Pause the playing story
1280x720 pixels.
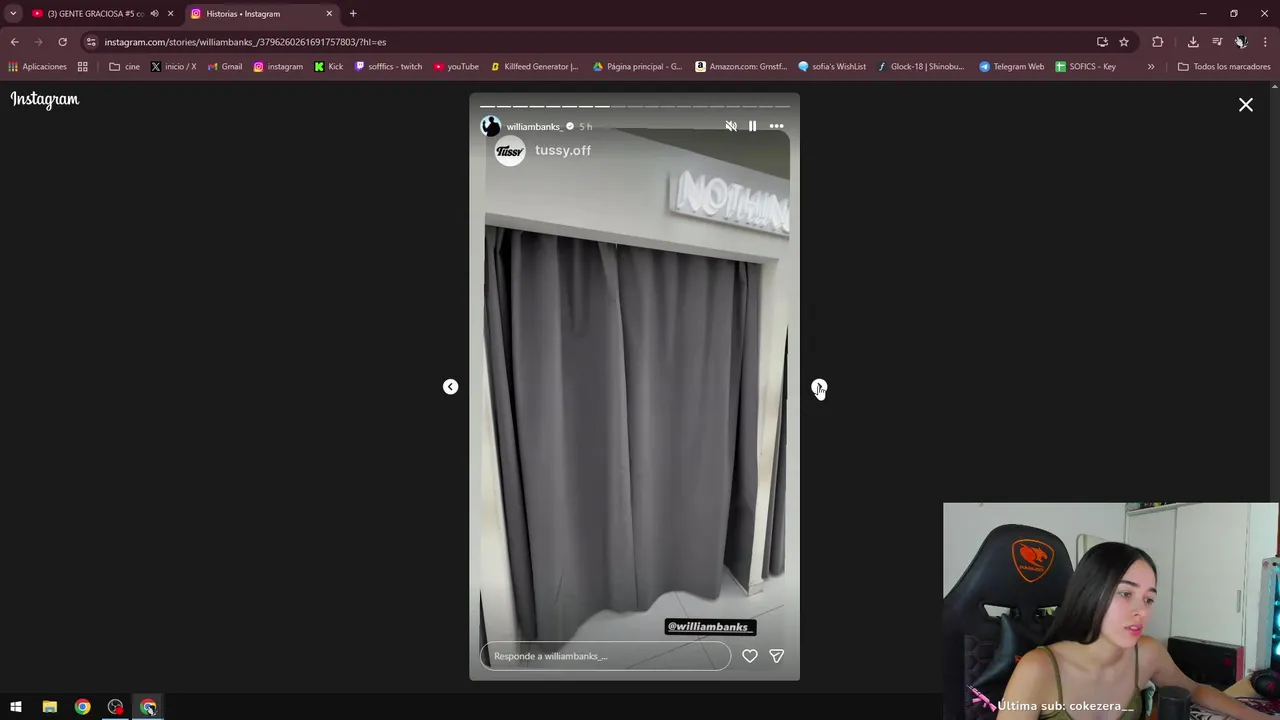coord(752,126)
